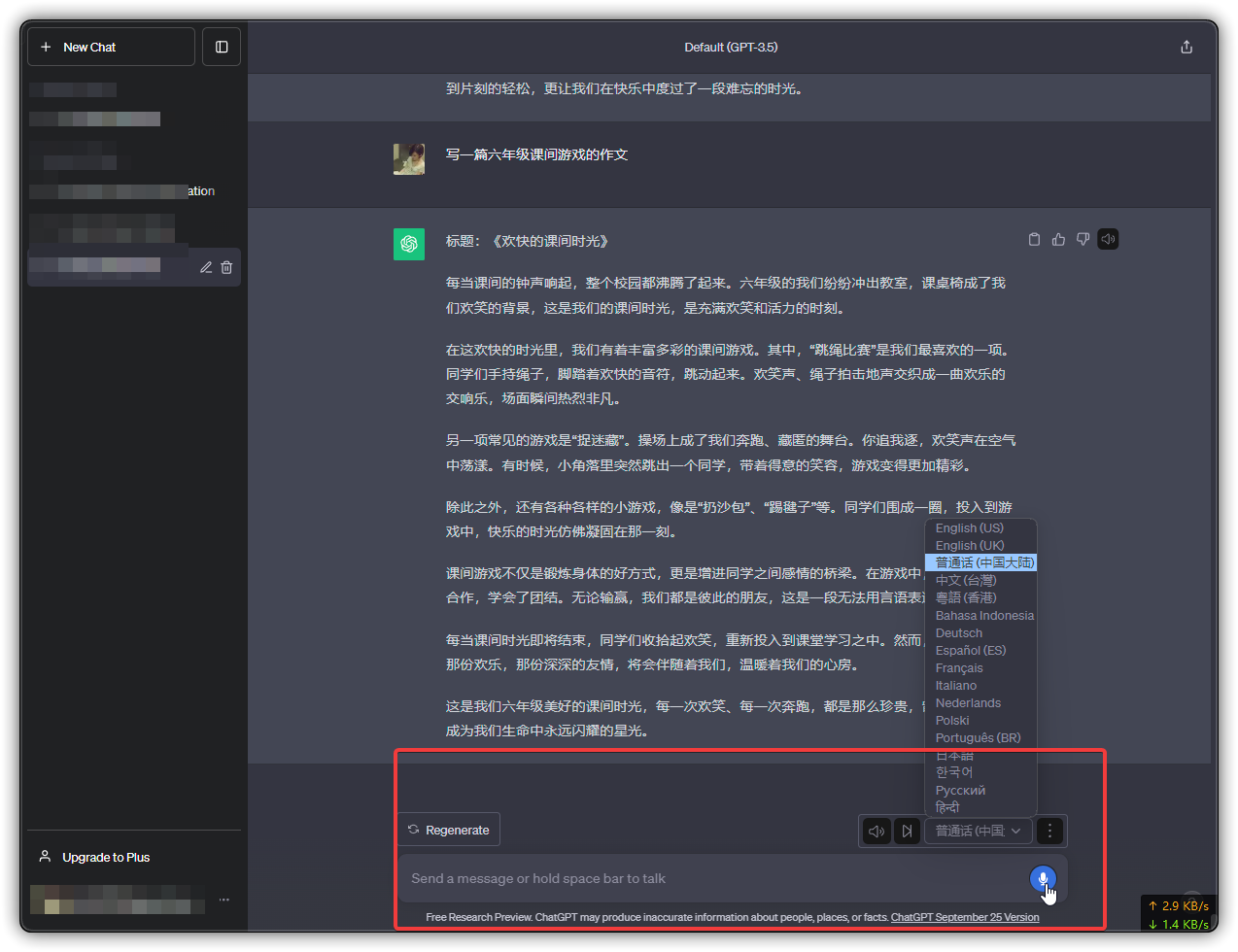Click the Default (GPT-3.5) model title
The image size is (1238, 952).
pos(731,47)
